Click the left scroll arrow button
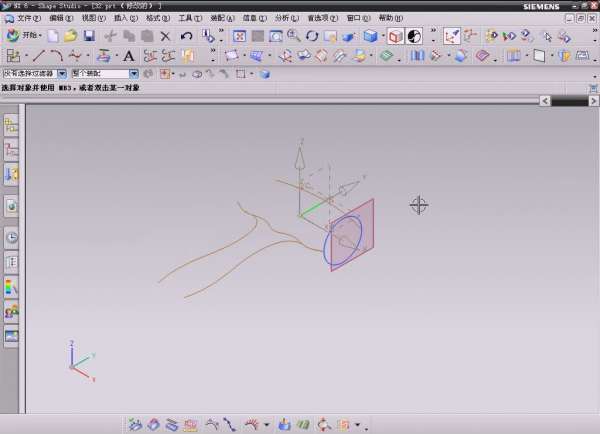This screenshot has height=434, width=600. click(545, 101)
